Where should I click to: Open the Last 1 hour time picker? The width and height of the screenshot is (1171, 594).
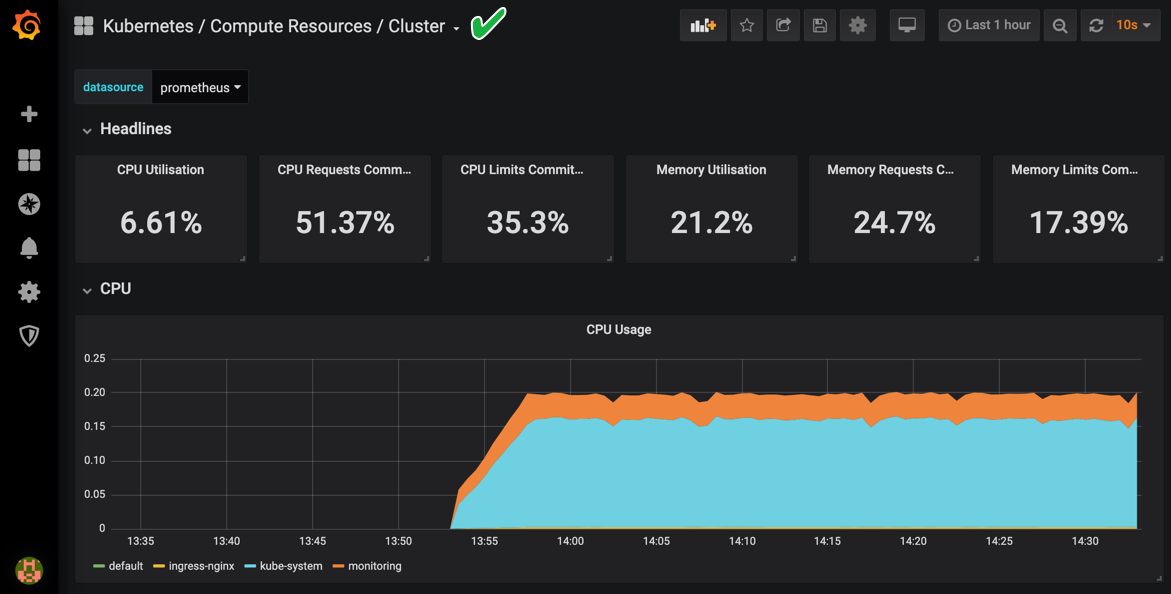click(x=989, y=25)
